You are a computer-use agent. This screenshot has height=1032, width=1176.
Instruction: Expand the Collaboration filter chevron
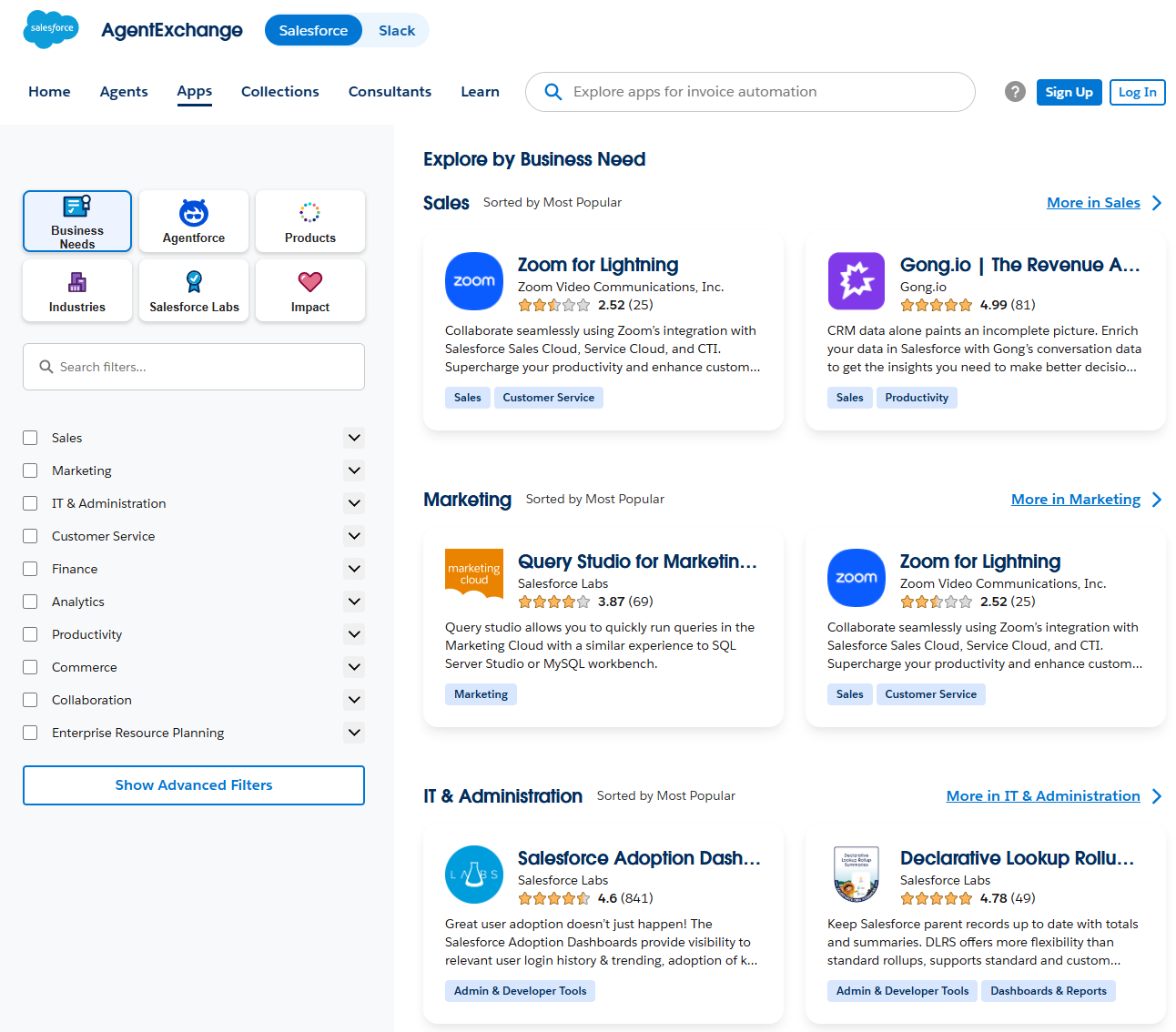pyautogui.click(x=355, y=700)
